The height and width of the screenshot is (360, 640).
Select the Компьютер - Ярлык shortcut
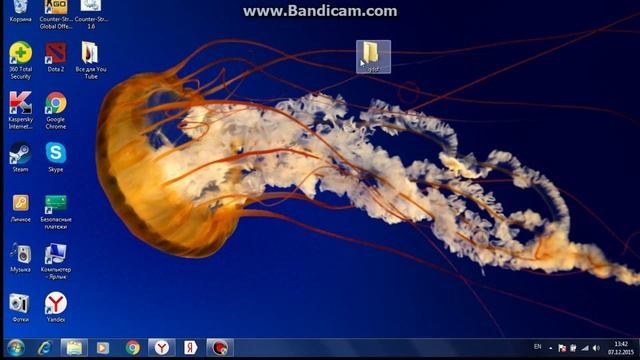click(x=56, y=261)
